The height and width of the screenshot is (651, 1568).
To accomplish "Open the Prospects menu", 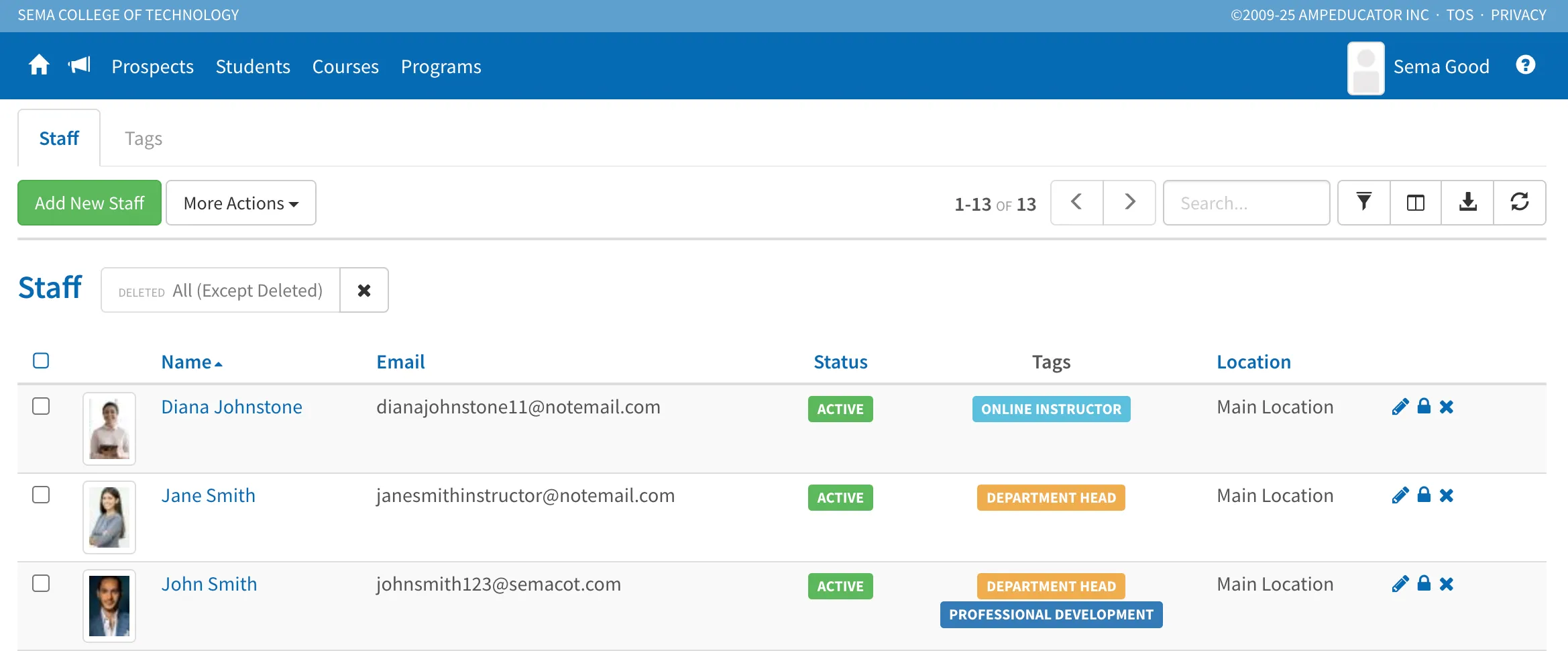I will coord(152,66).
